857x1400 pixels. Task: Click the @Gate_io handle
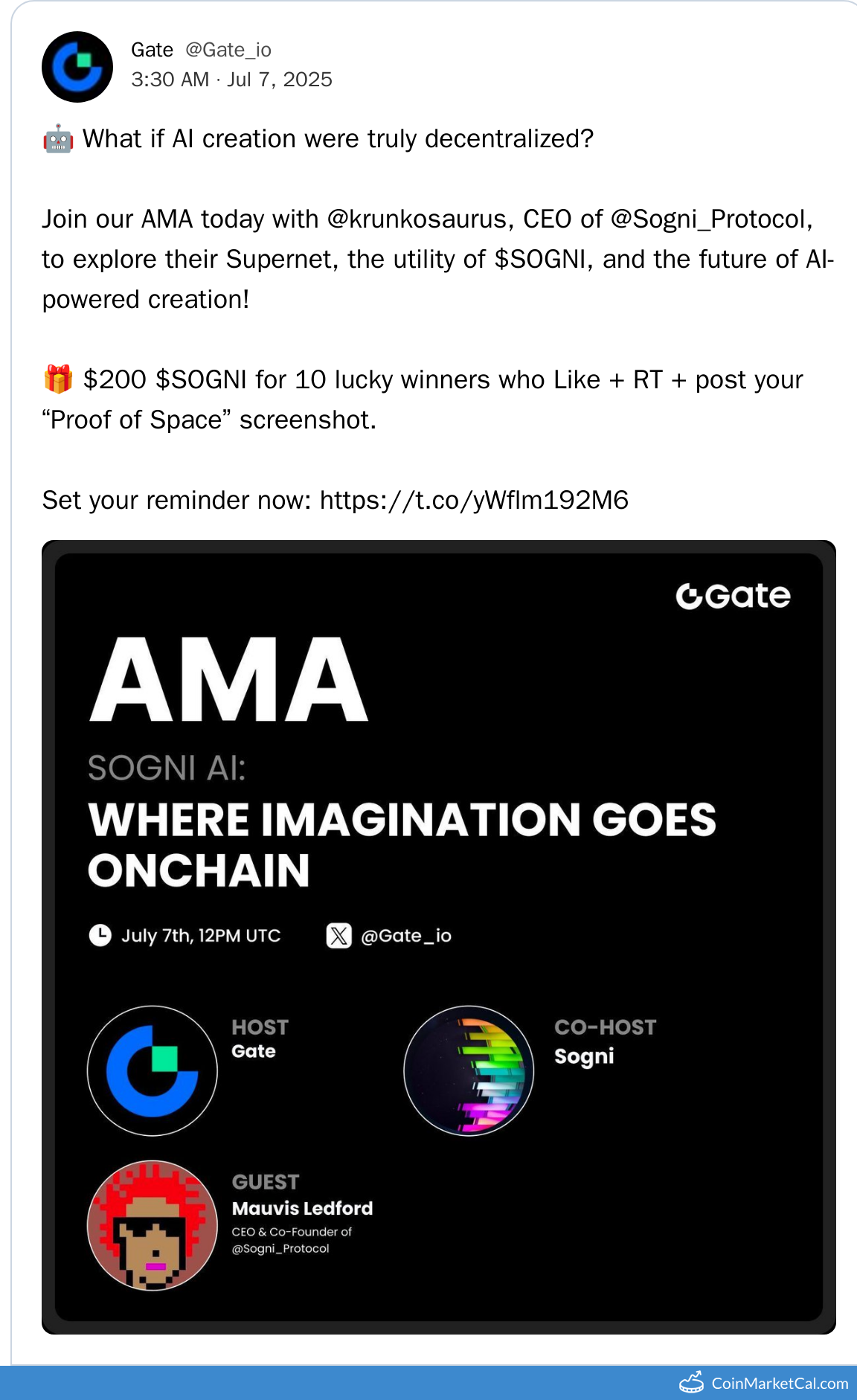[x=228, y=50]
